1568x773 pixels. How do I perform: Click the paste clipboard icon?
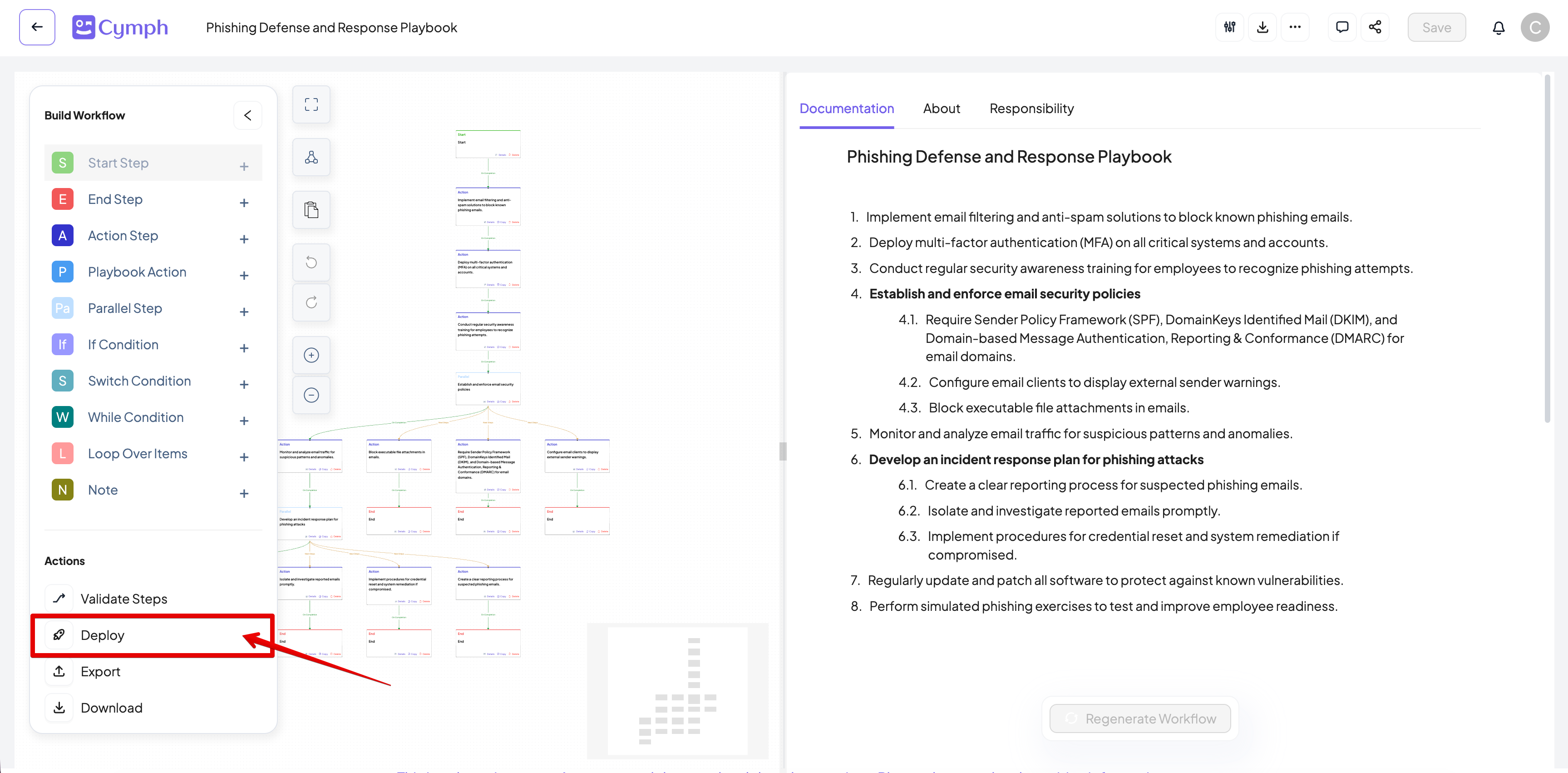(311, 210)
